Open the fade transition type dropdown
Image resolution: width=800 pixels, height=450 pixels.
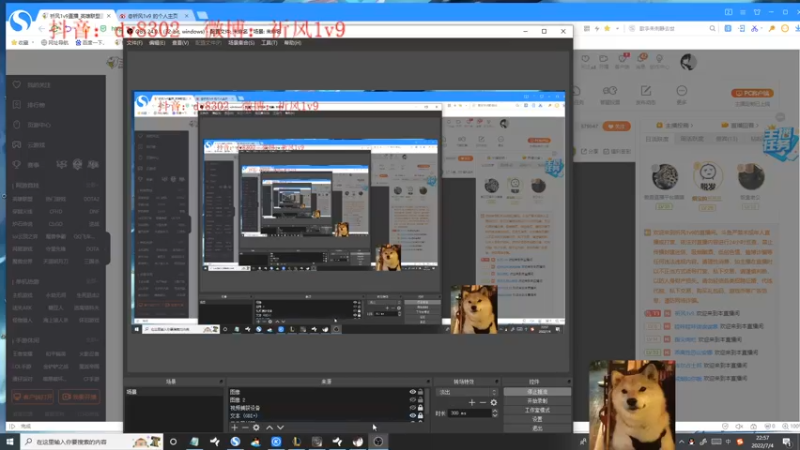pos(467,392)
